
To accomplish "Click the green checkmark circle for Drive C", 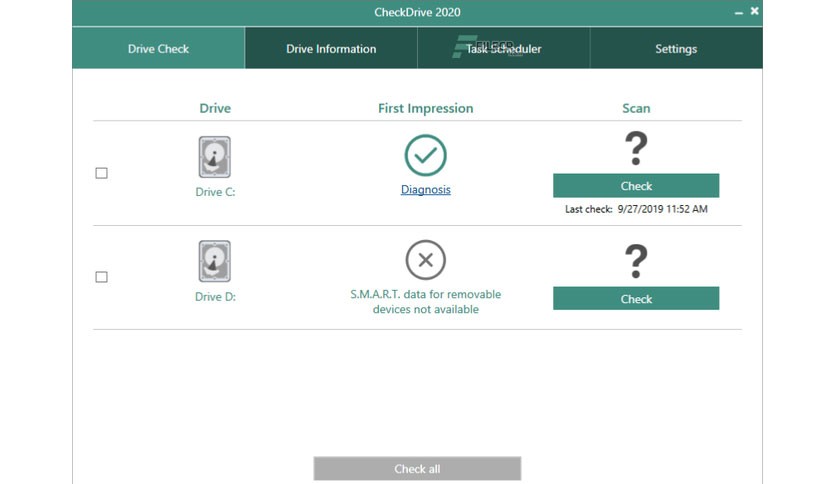I will tap(425, 155).
